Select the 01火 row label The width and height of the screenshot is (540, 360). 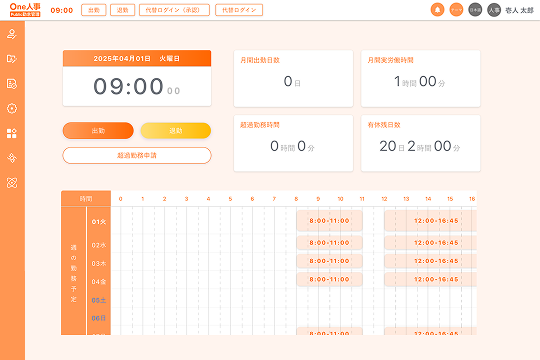tap(98, 222)
